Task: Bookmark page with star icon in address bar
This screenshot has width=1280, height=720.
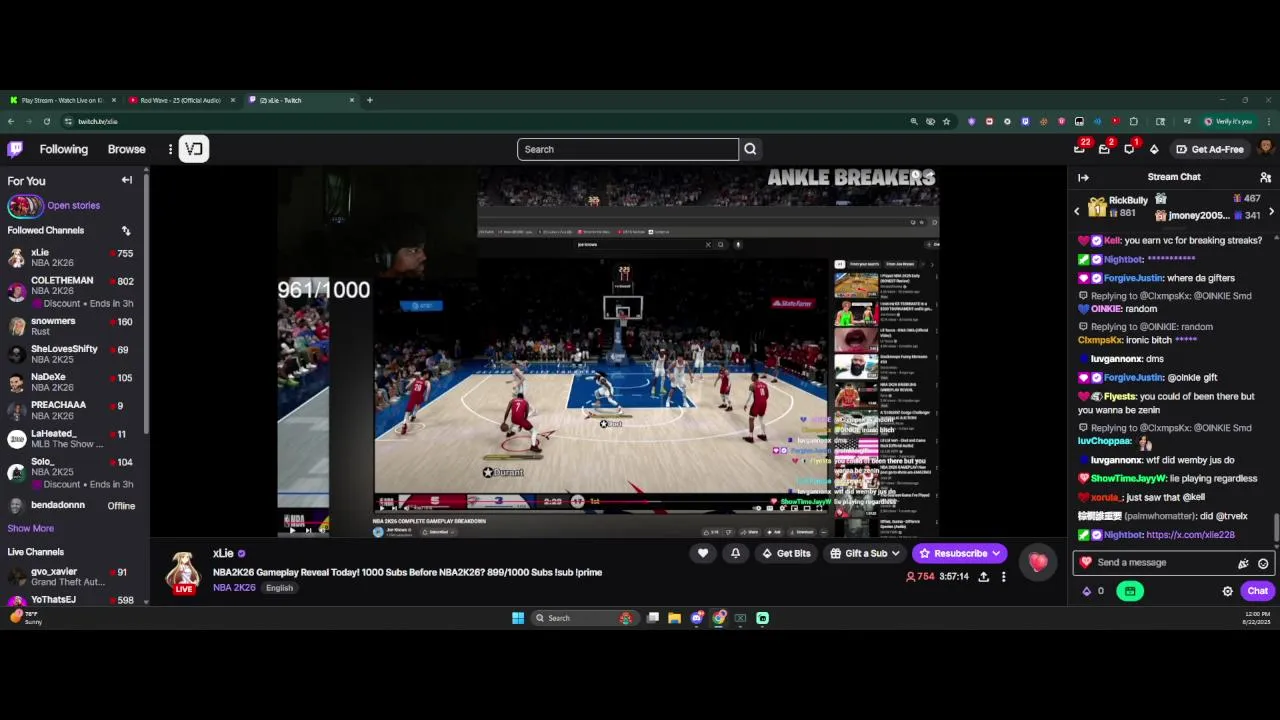Action: (946, 121)
